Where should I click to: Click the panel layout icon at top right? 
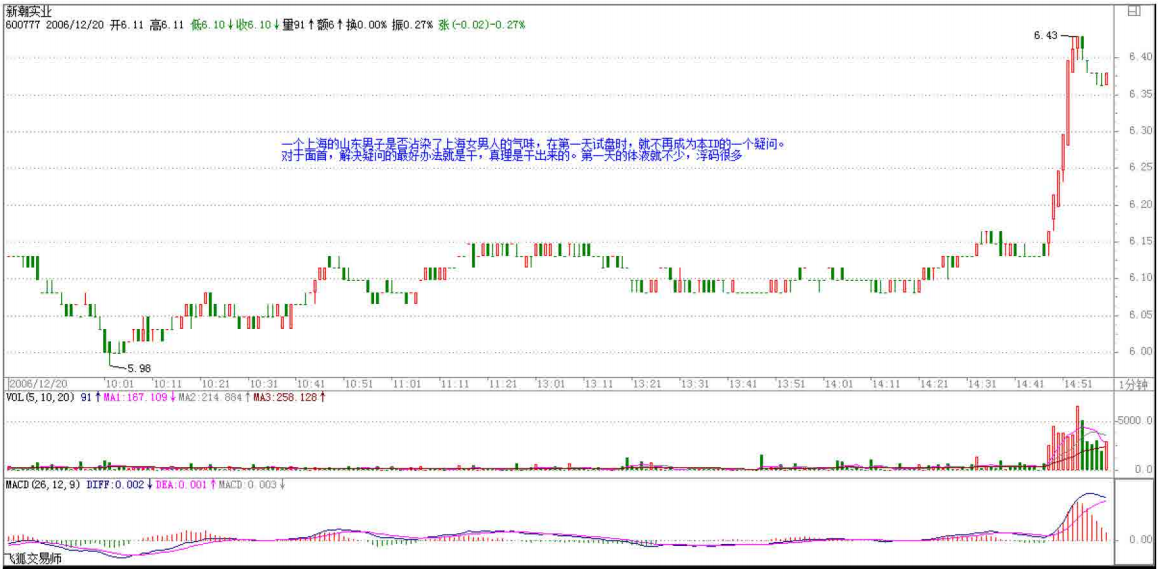point(1134,12)
